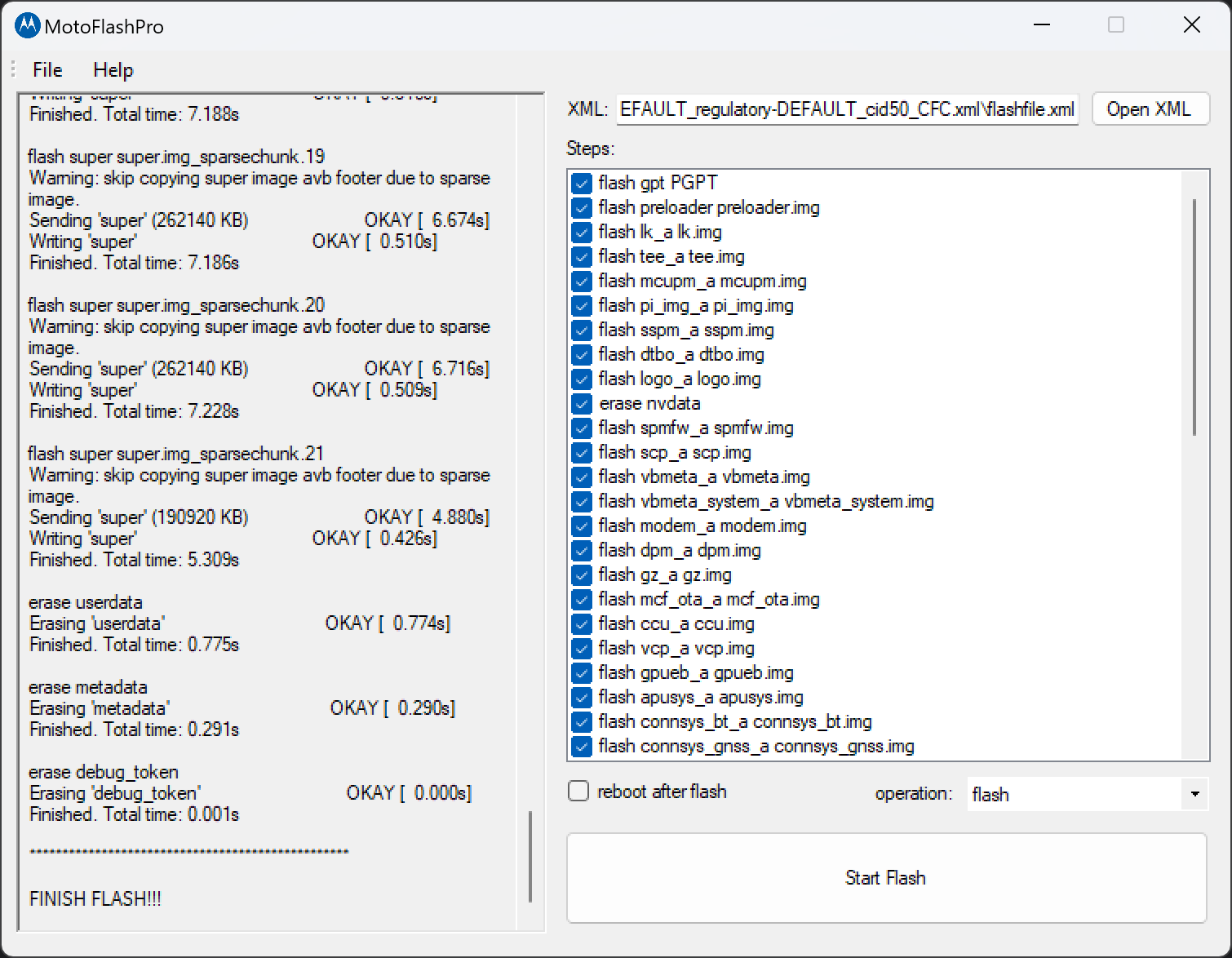
Task: Click the Motorola logo icon in title bar
Action: [x=27, y=26]
